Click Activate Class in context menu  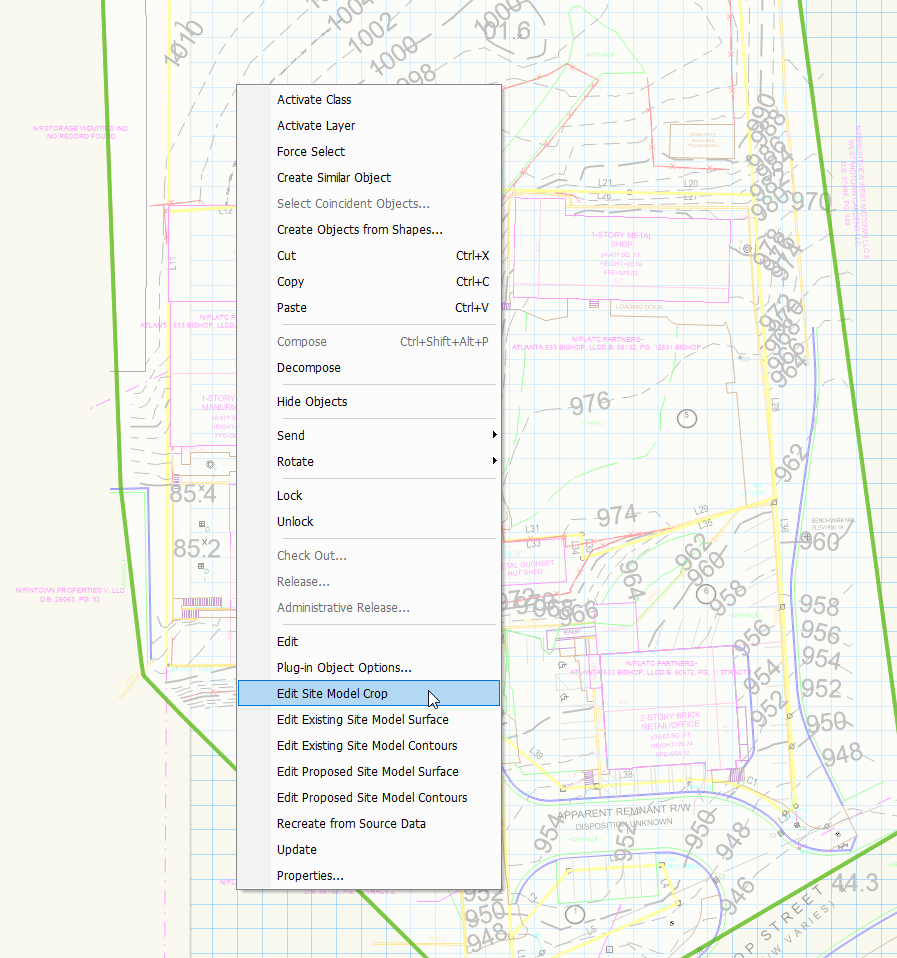coord(314,100)
